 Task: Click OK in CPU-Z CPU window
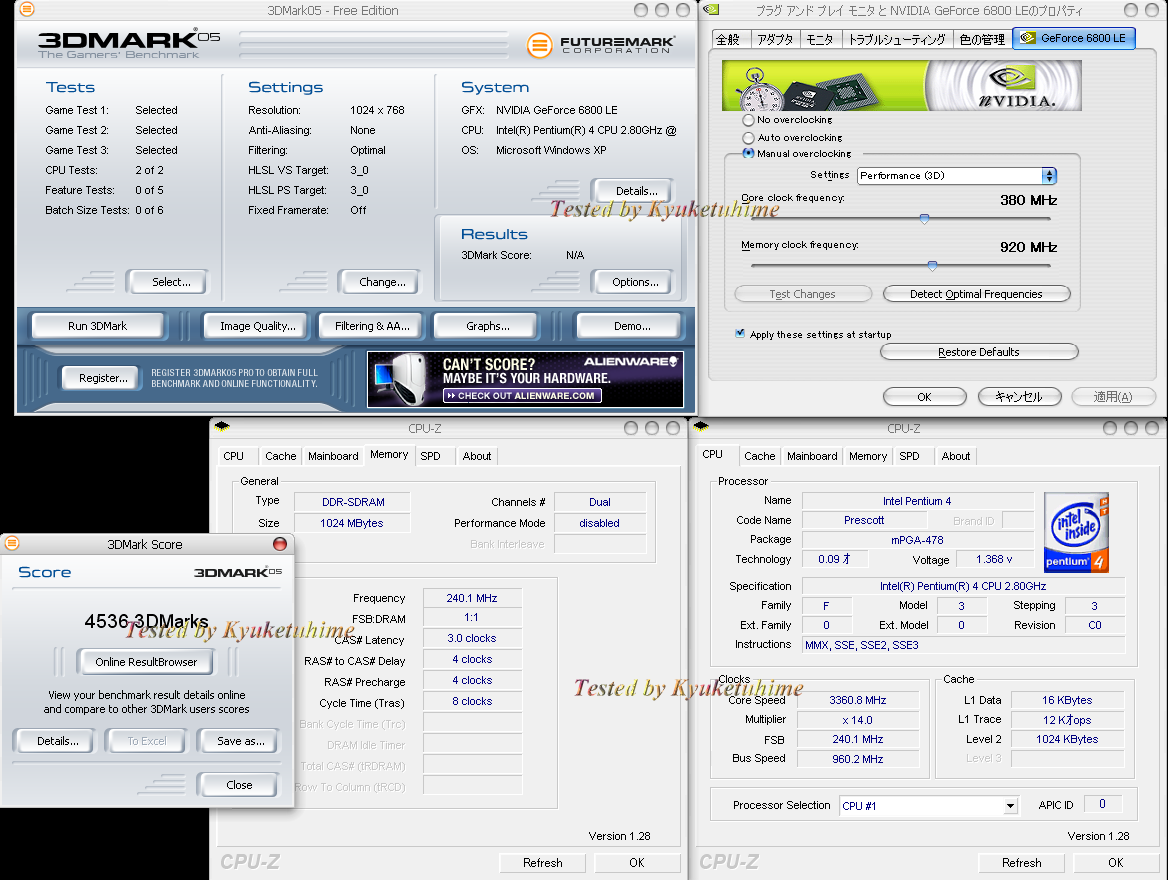(1116, 863)
